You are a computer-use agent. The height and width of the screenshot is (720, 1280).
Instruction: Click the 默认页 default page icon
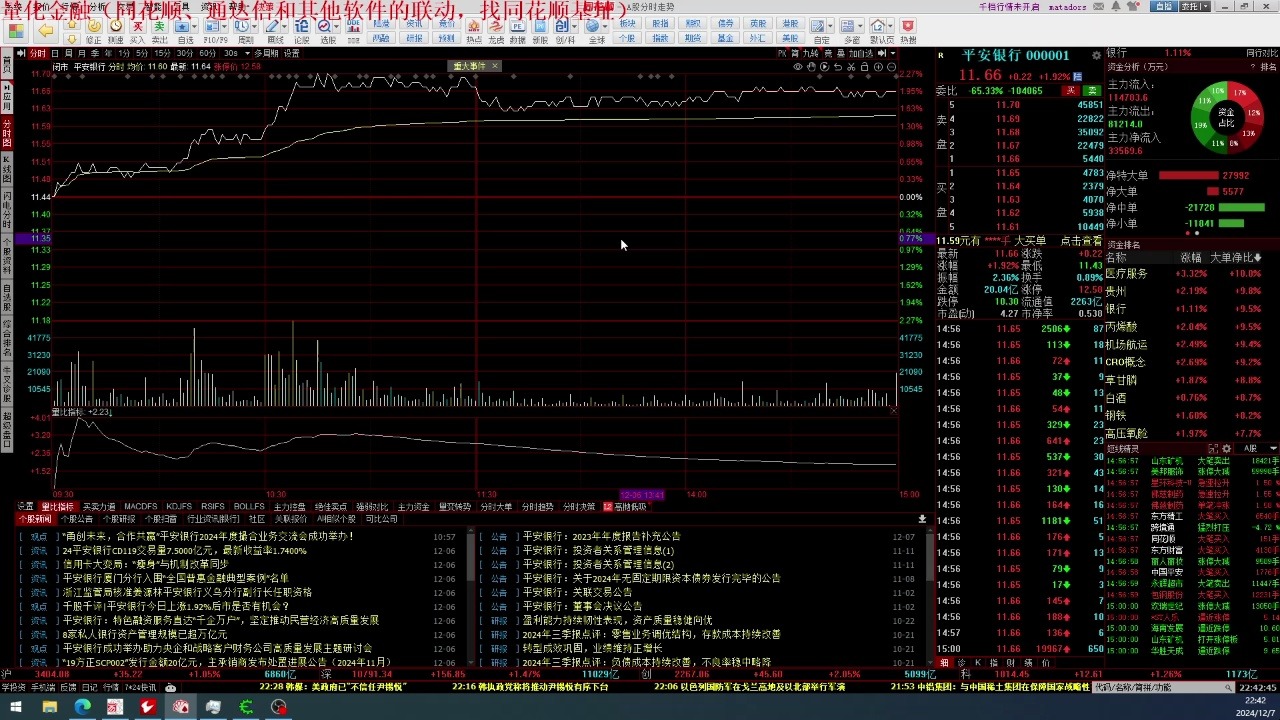[881, 30]
